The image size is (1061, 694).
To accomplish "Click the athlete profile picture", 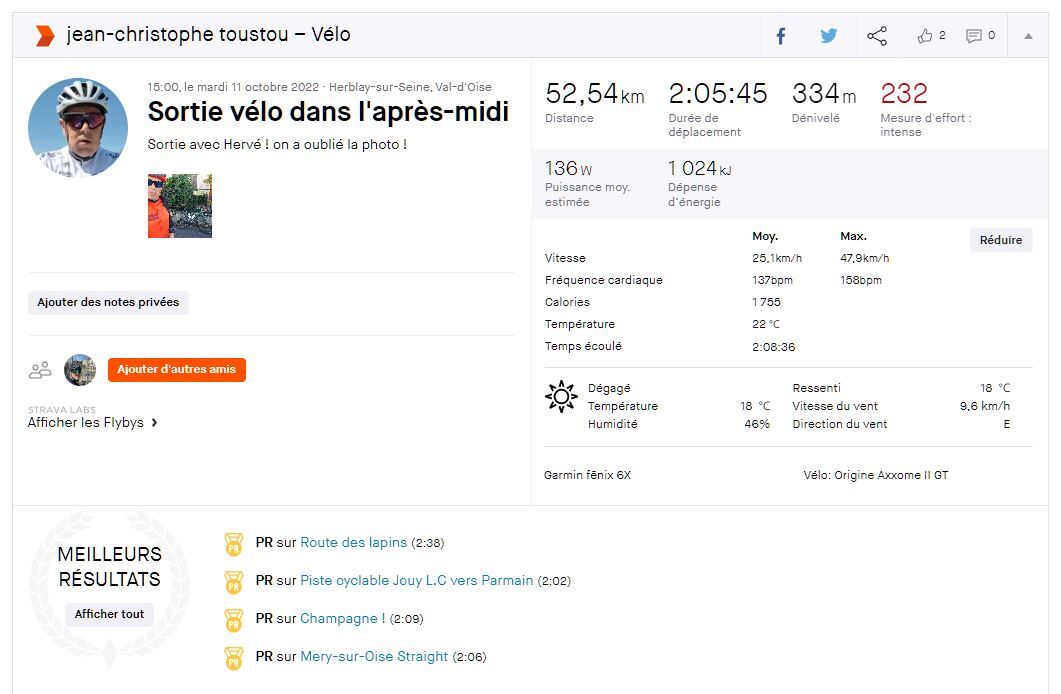I will pos(78,128).
